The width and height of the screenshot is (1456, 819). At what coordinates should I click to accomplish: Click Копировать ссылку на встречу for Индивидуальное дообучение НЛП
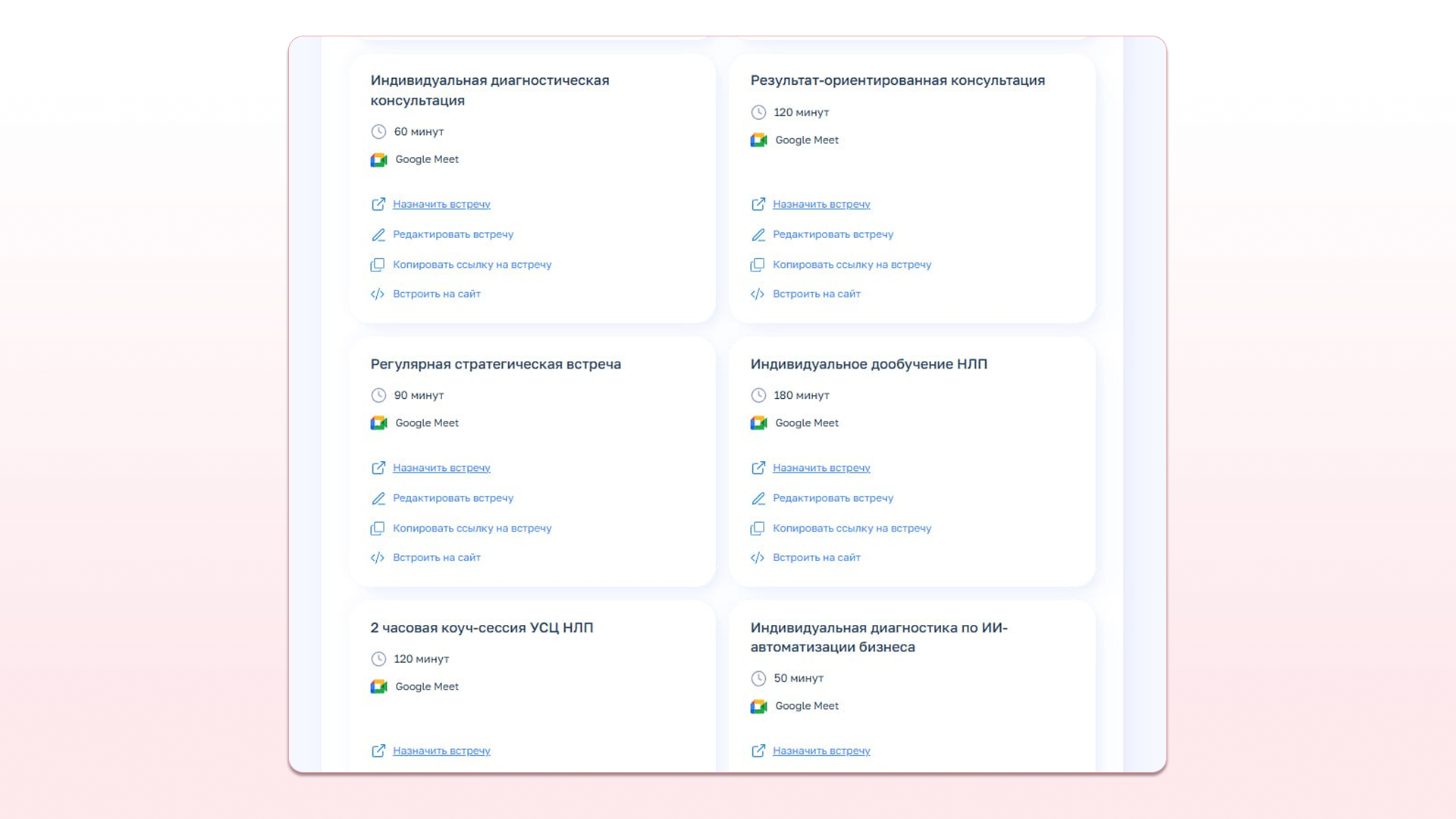(x=852, y=529)
